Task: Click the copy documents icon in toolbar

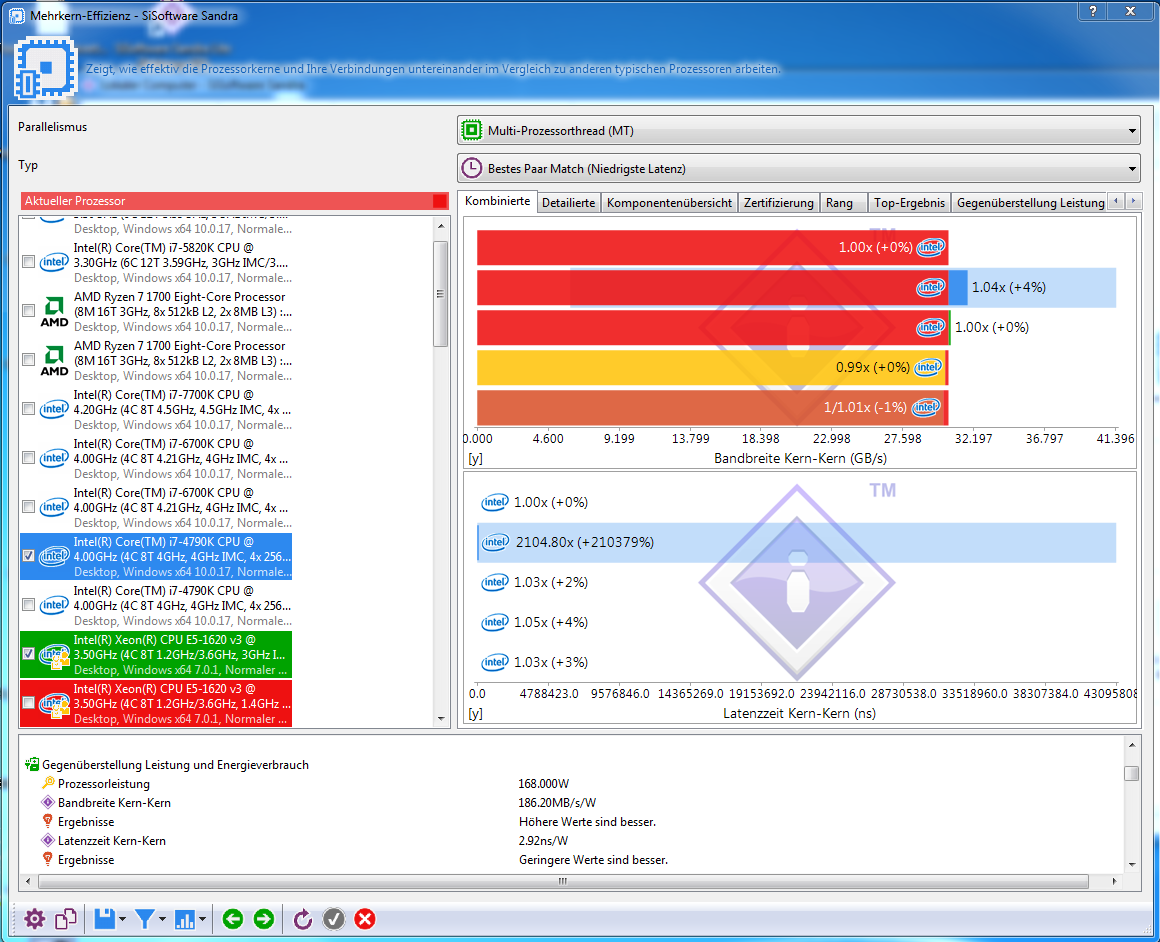Action: (66, 919)
